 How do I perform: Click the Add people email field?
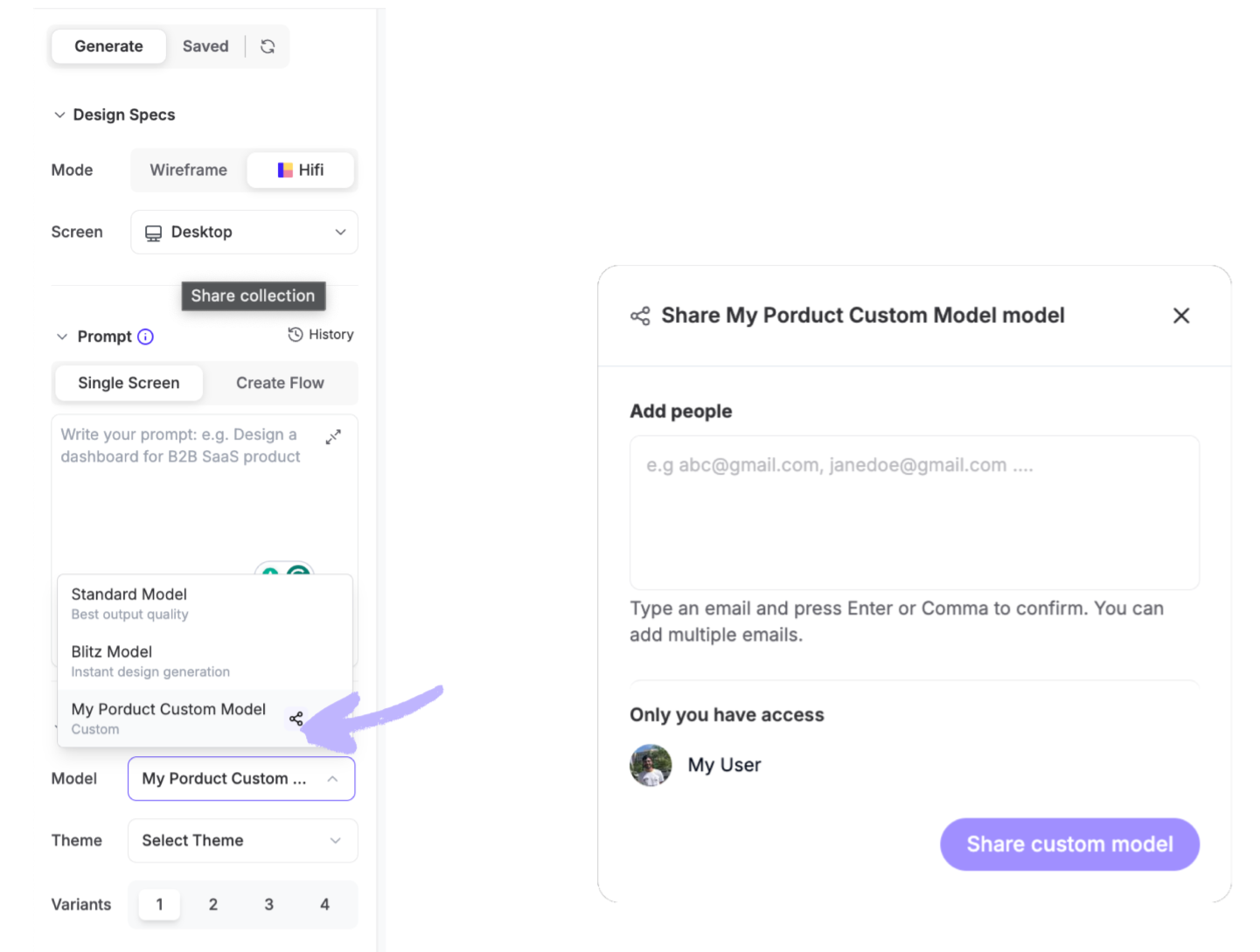(x=914, y=512)
